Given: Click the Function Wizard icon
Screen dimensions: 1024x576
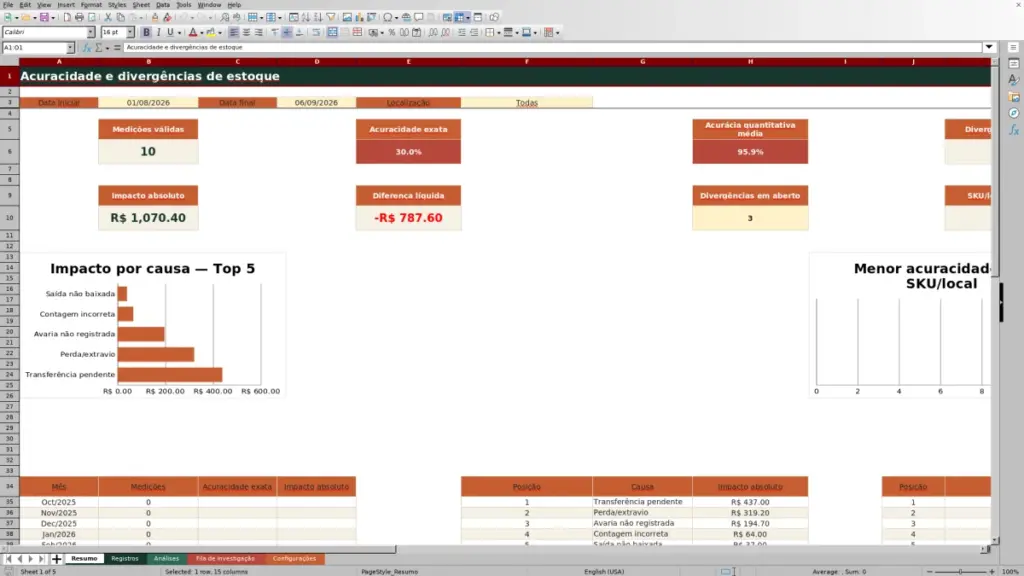Looking at the screenshot, I should coord(86,48).
